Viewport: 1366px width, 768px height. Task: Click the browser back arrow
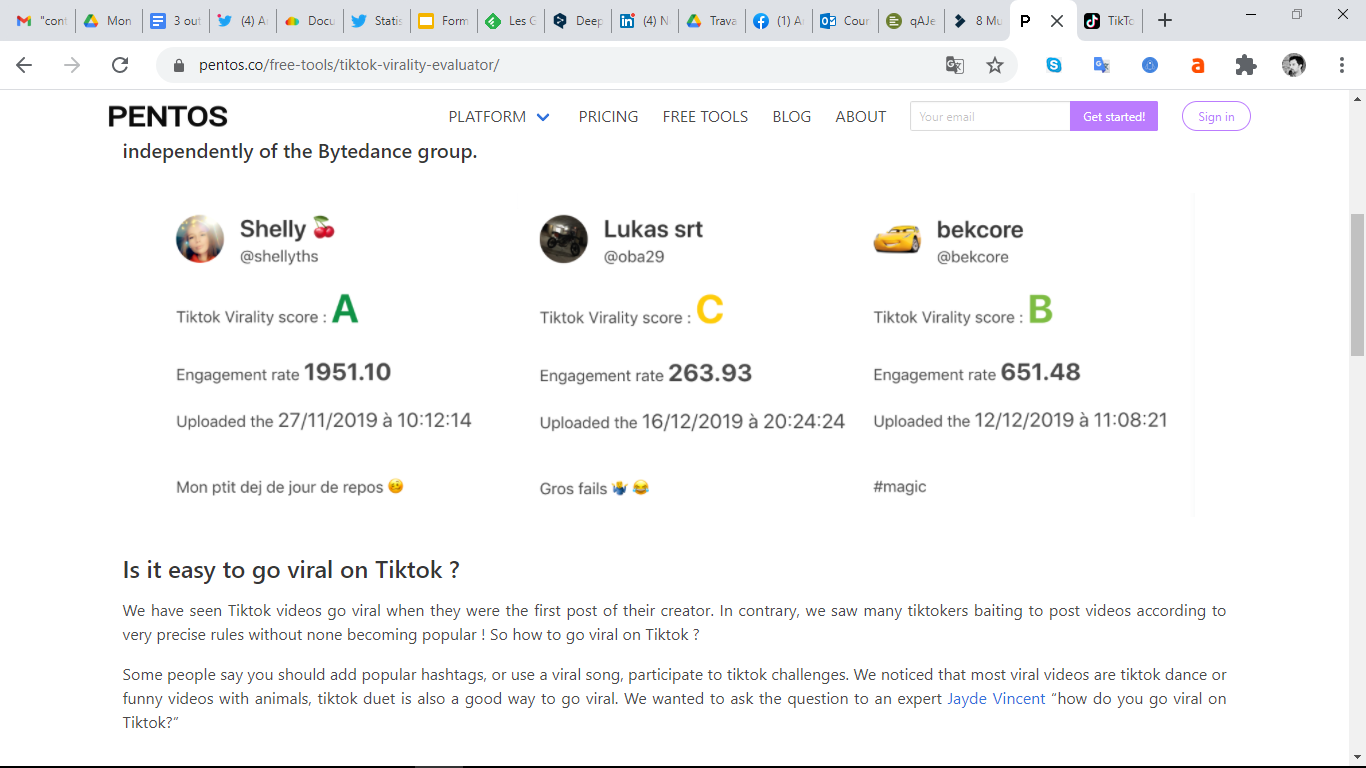coord(24,65)
